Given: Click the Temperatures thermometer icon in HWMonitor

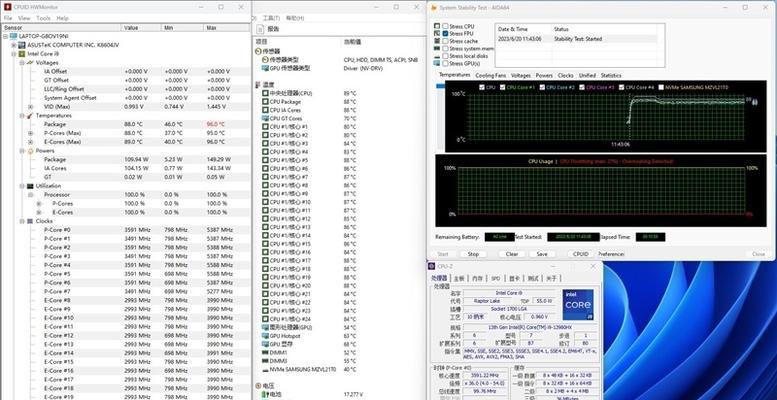Looking at the screenshot, I should click(x=30, y=115).
